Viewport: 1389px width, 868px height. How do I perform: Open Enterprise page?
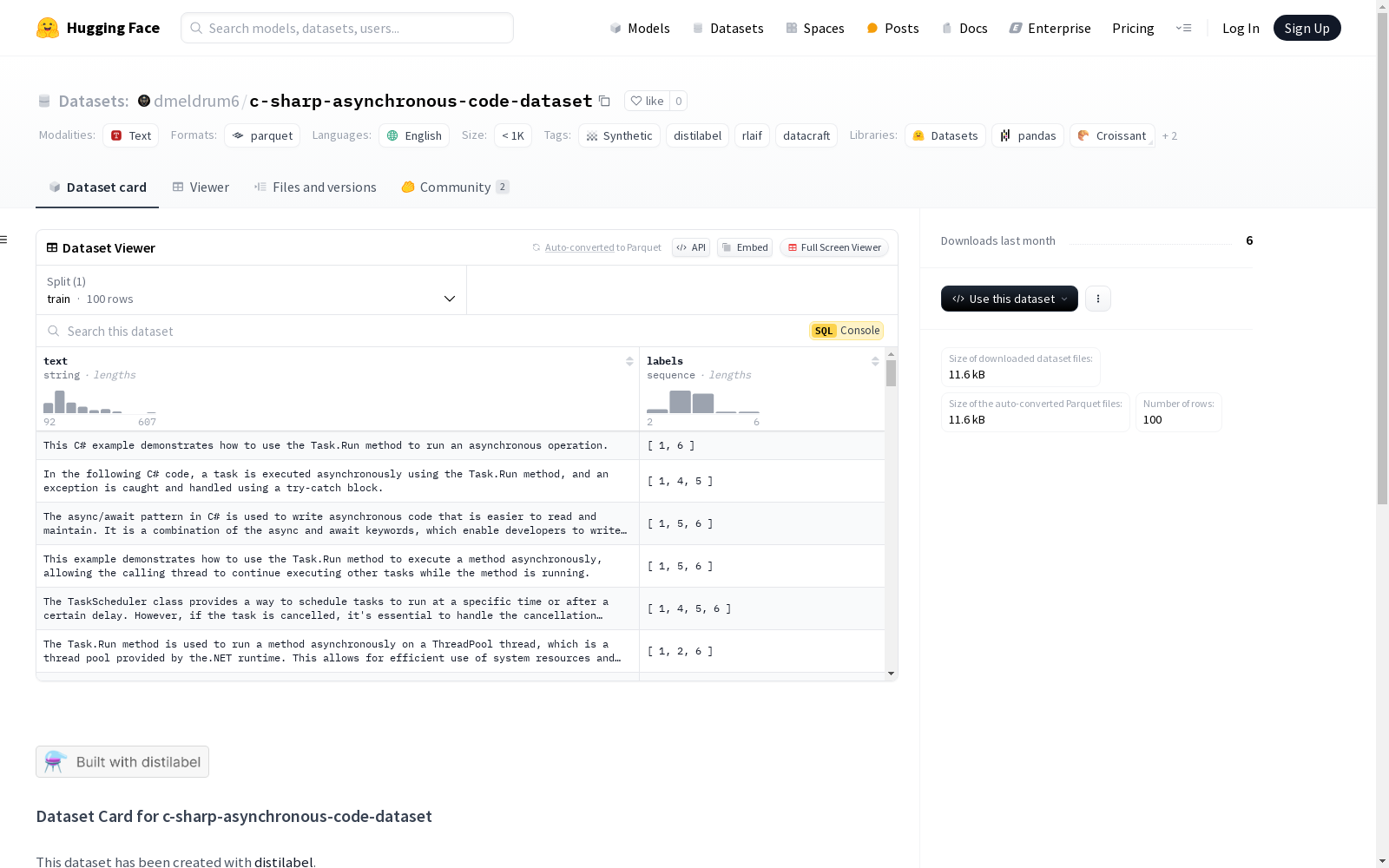(1050, 28)
